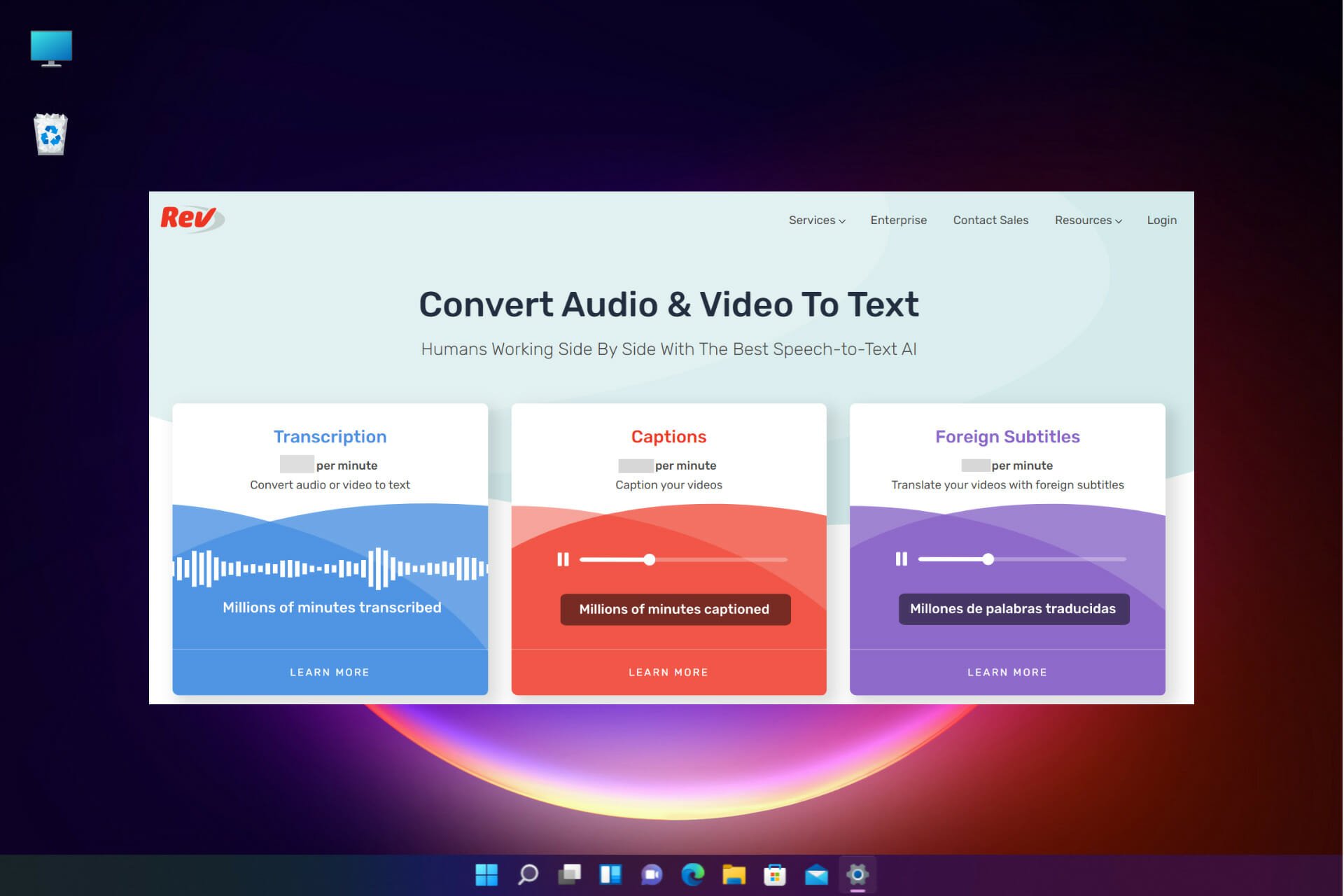Click the Captions card progress slider
This screenshot has width=1344, height=896.
click(684, 559)
